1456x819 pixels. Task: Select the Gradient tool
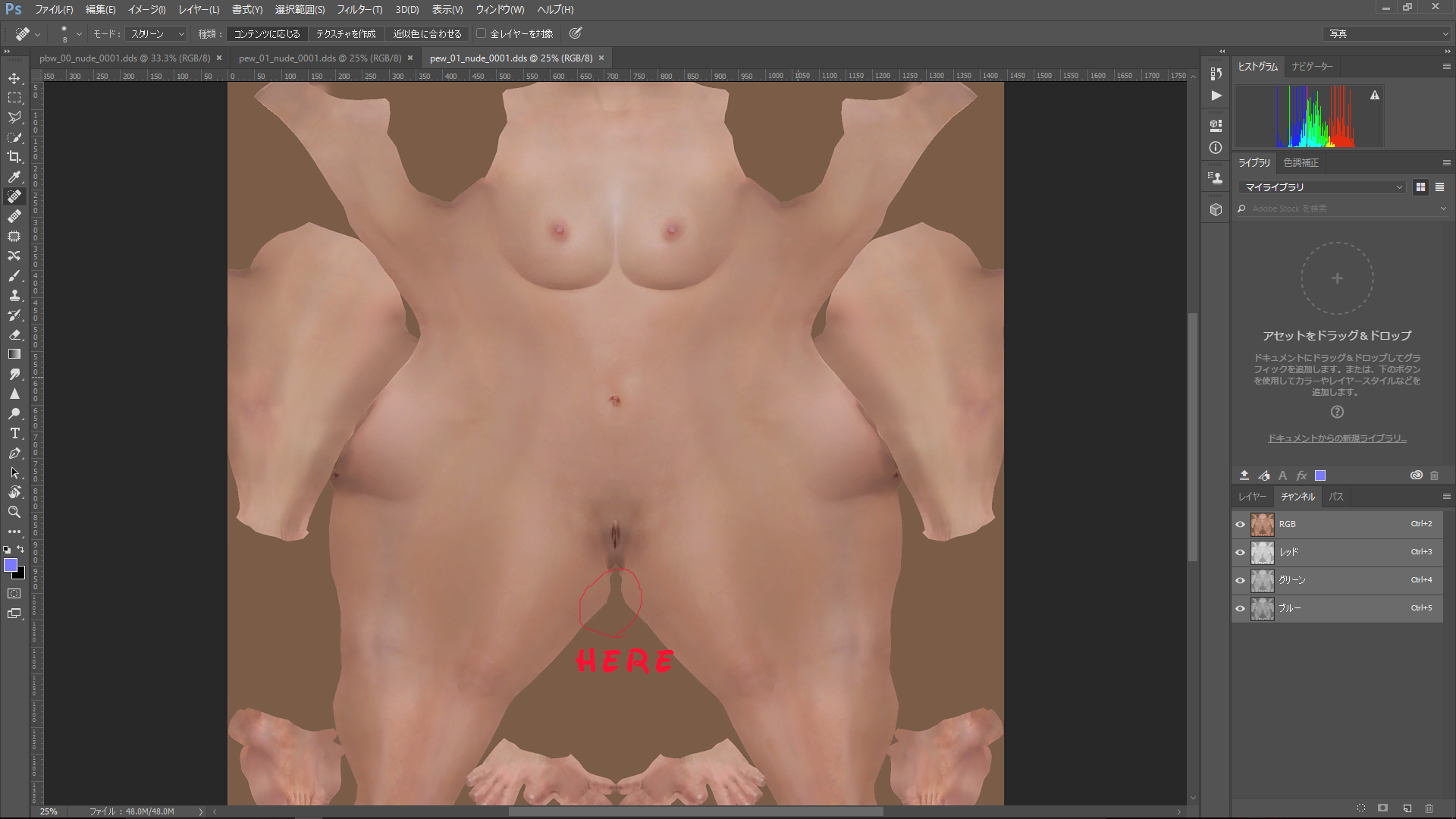point(14,354)
